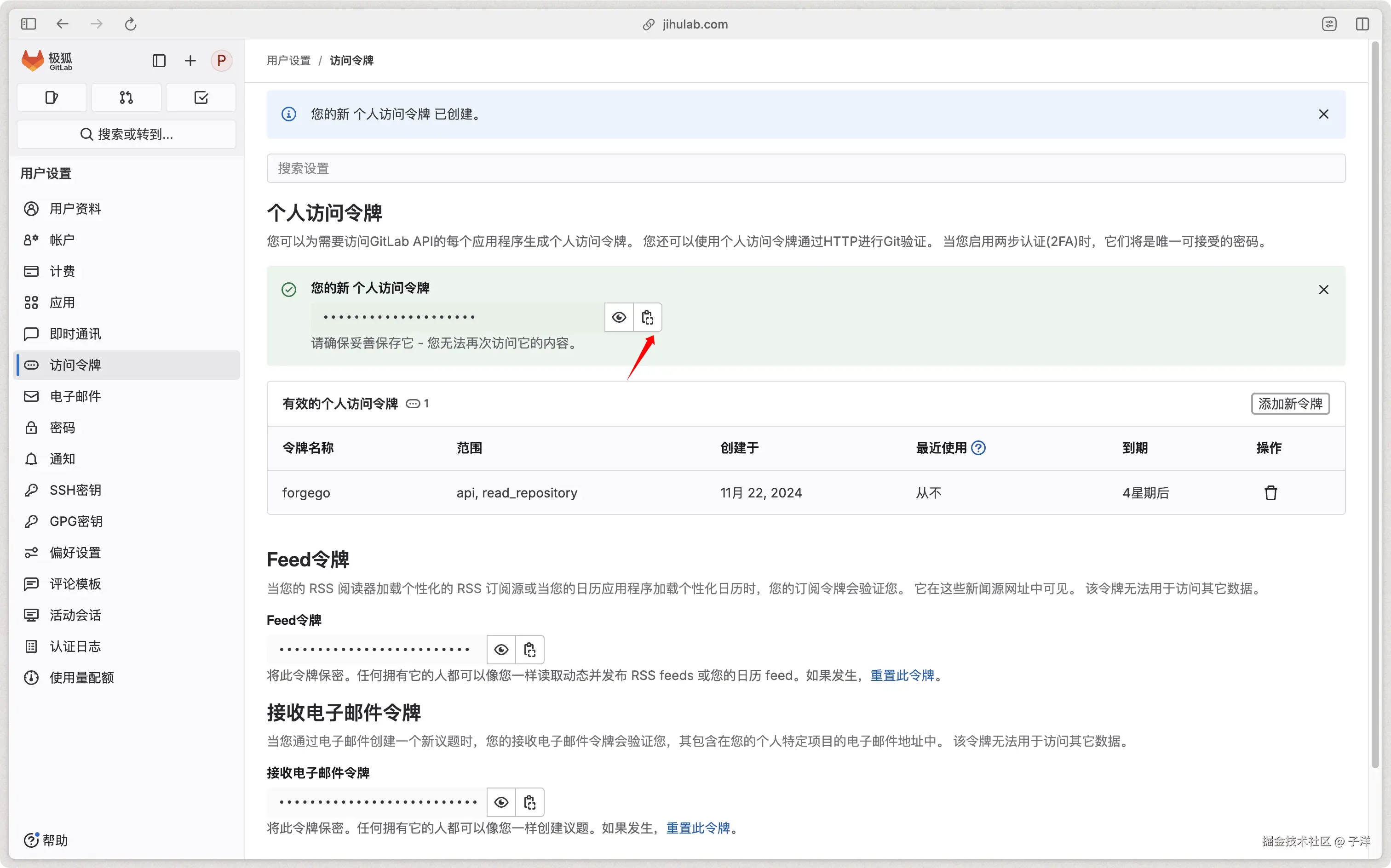Open the merge requests icon in sidebar
The width and height of the screenshot is (1391, 868).
(126, 97)
